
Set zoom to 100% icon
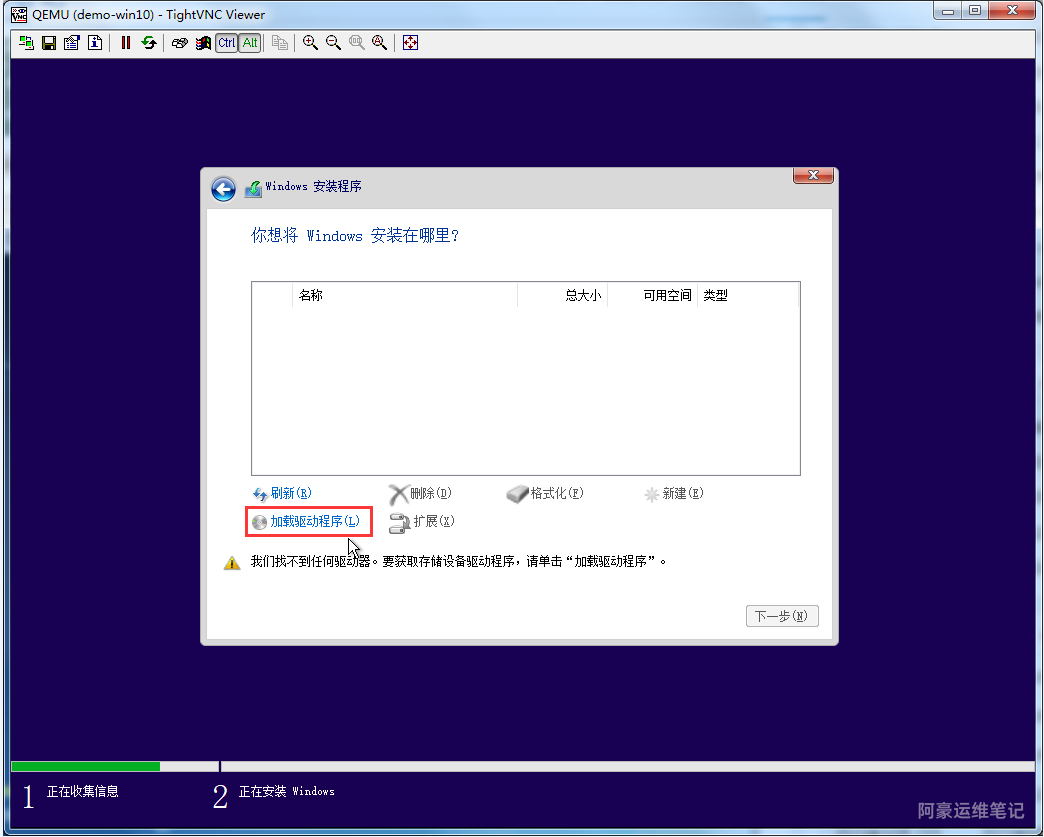click(x=357, y=43)
